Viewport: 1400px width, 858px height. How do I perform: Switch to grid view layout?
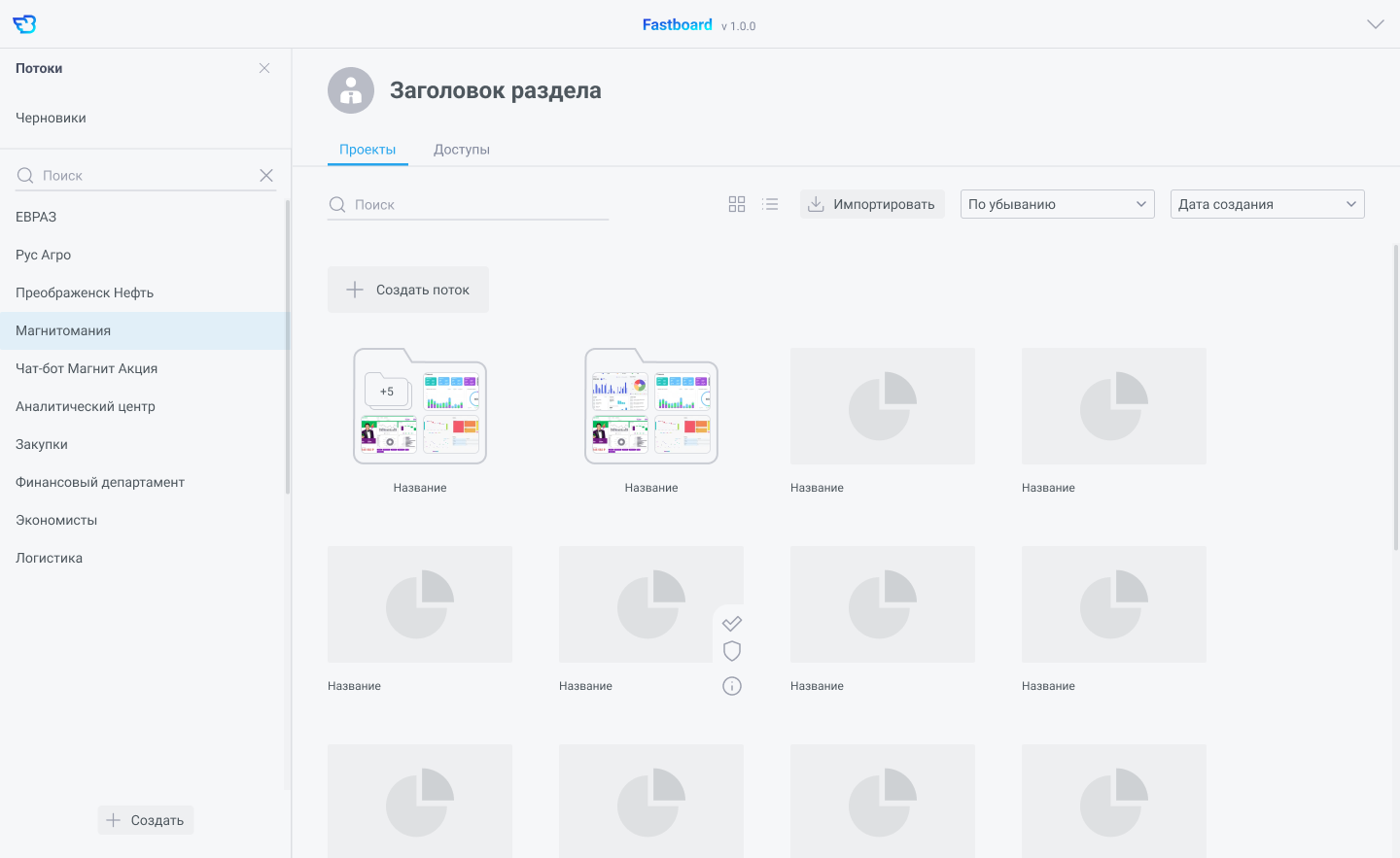pos(737,204)
